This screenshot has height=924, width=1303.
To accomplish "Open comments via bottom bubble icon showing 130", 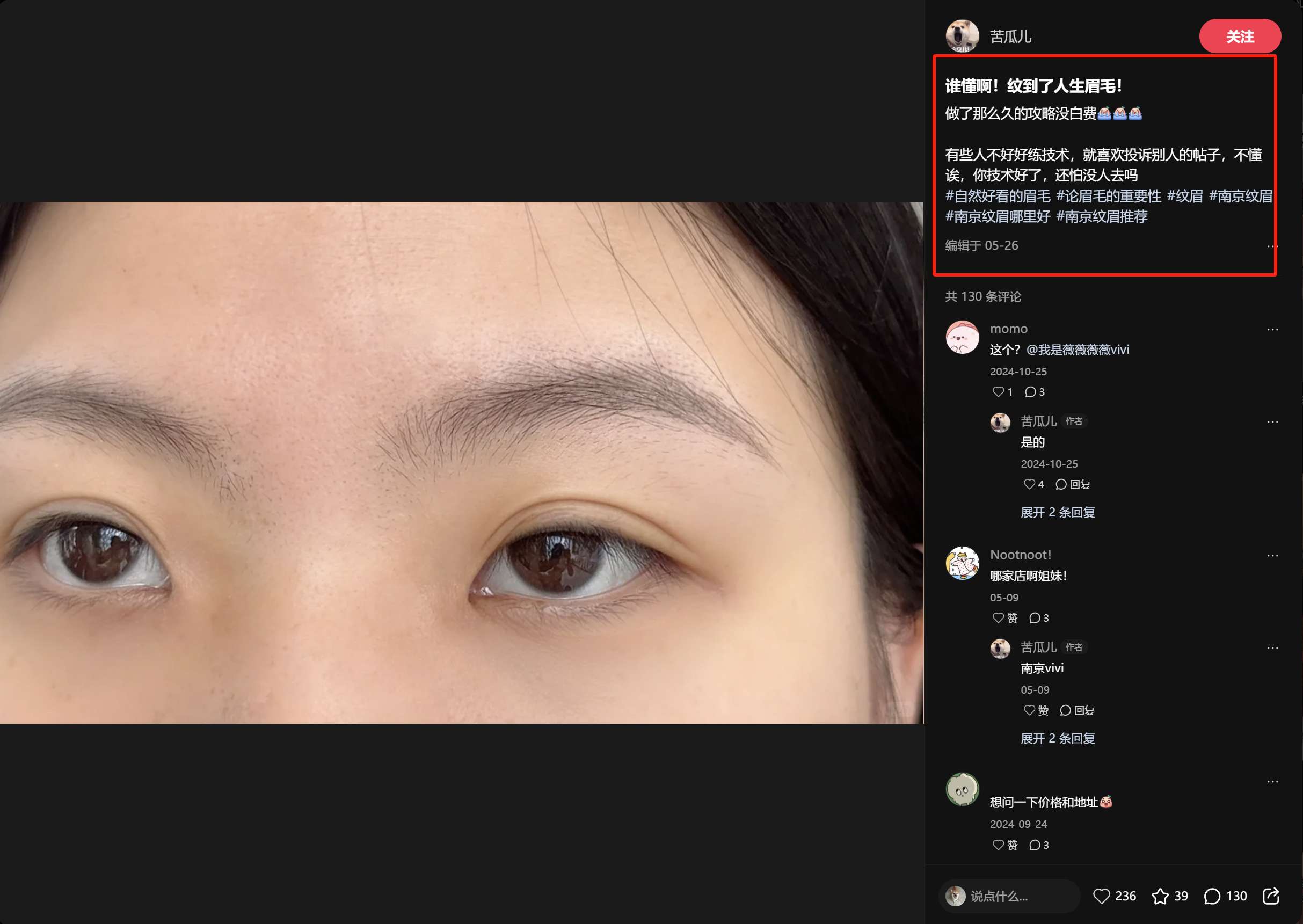I will 1212,896.
